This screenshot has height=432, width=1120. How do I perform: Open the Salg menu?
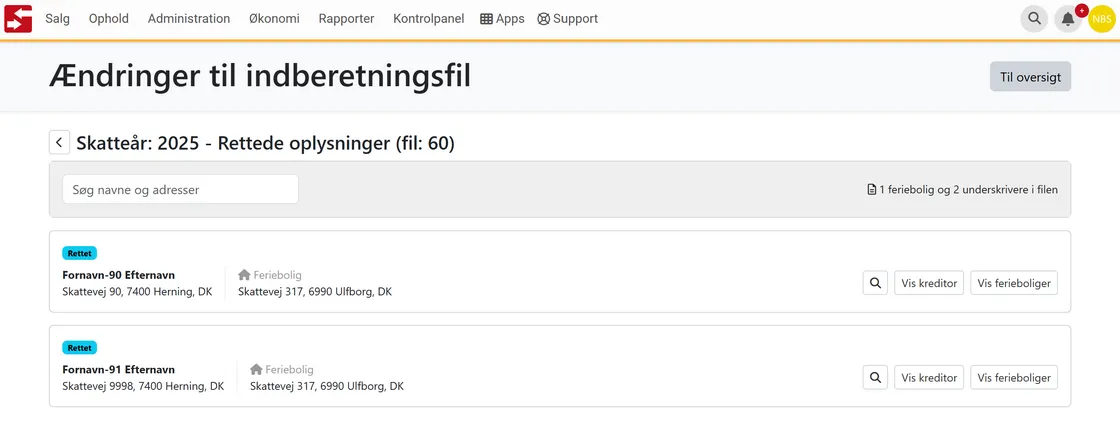tap(58, 19)
